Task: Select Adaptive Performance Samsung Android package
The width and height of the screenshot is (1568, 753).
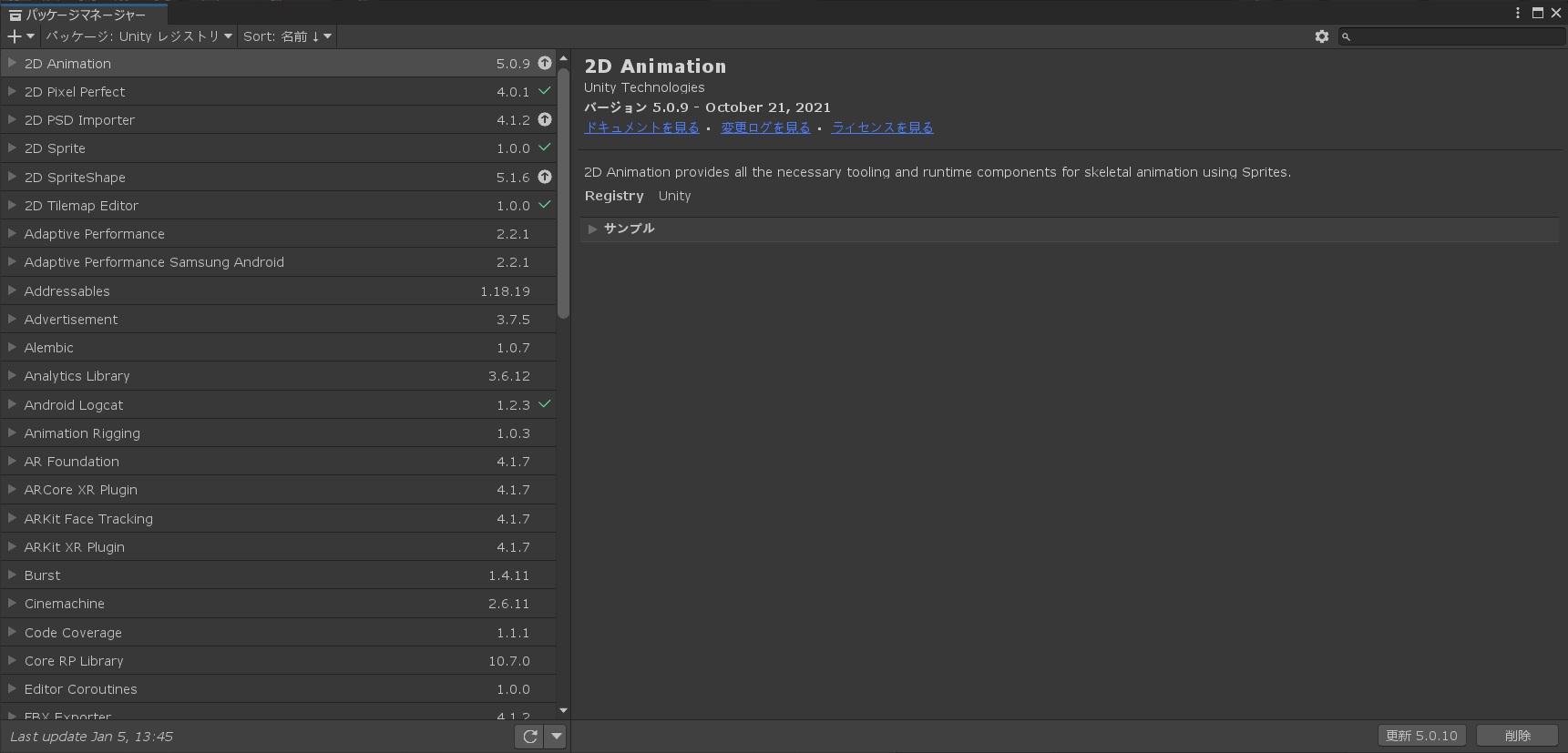Action: point(278,262)
